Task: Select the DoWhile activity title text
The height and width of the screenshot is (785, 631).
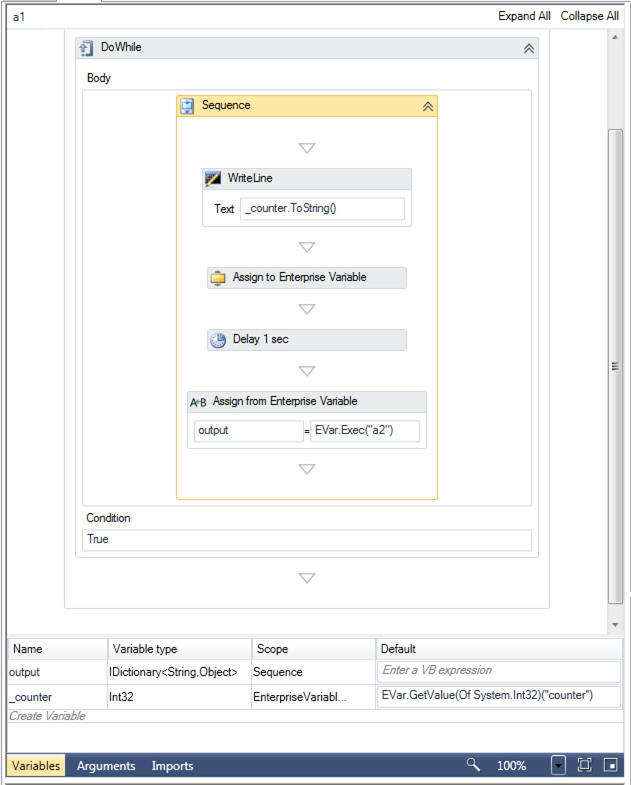Action: coord(121,47)
